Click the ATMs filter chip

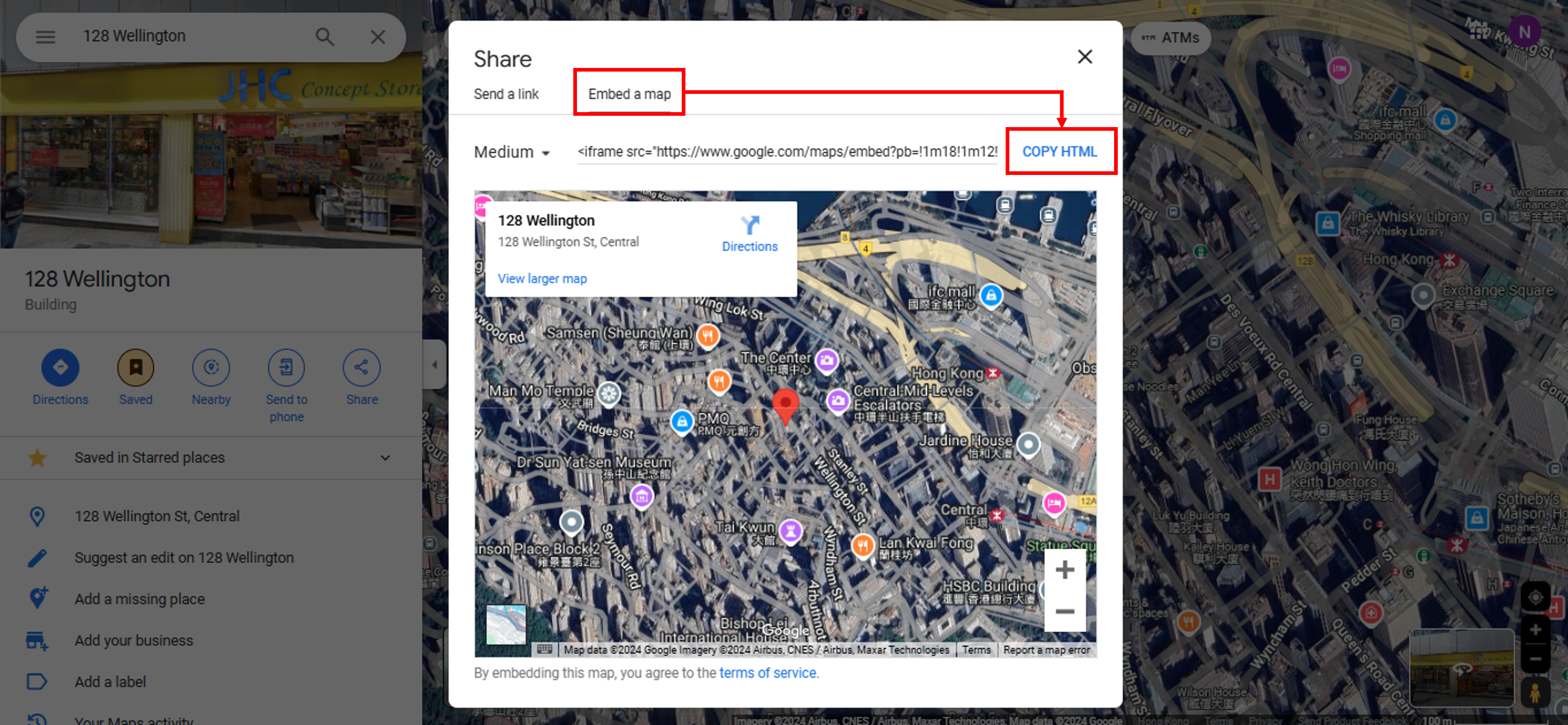(x=1170, y=38)
